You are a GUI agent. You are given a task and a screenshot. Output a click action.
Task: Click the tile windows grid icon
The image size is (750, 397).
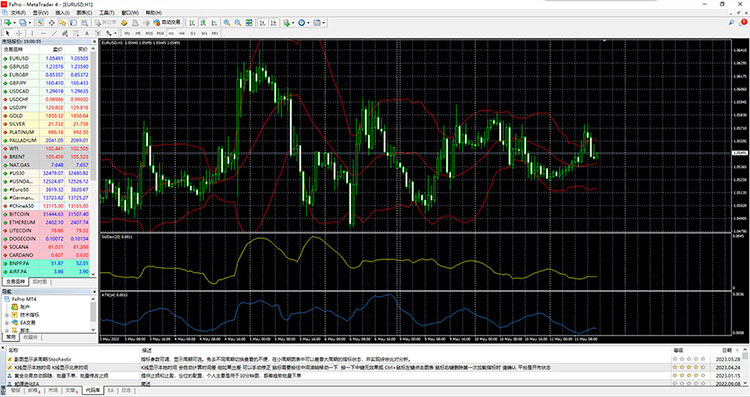pyautogui.click(x=249, y=22)
